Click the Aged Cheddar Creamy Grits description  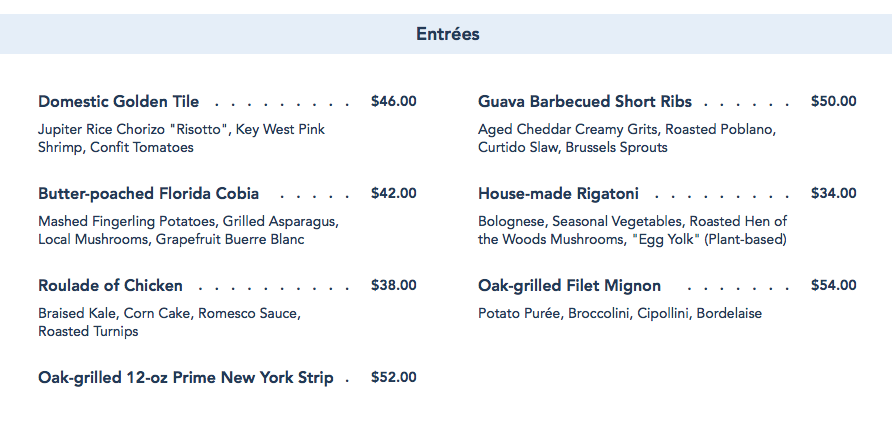pyautogui.click(x=626, y=139)
